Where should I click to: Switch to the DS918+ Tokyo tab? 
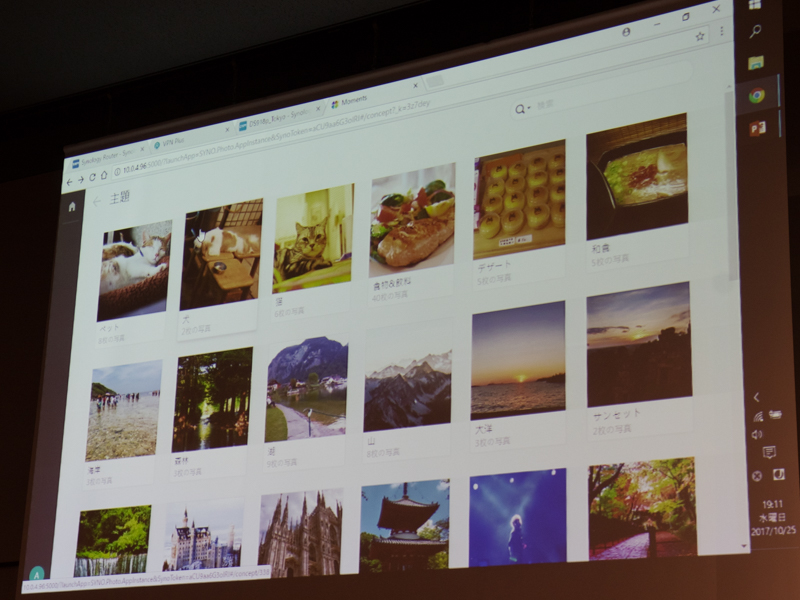[x=279, y=118]
